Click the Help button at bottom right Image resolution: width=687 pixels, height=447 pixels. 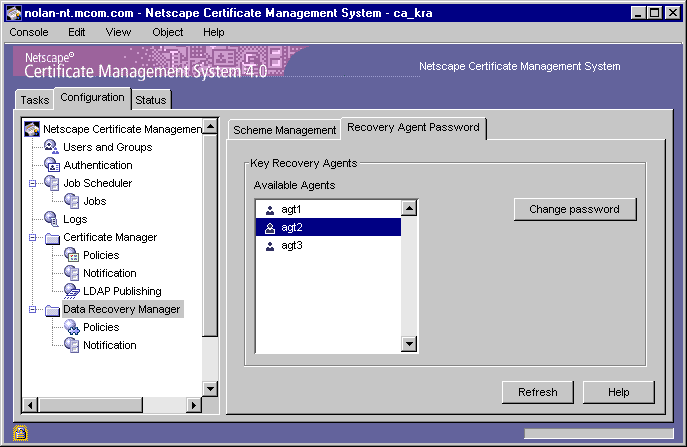[619, 392]
